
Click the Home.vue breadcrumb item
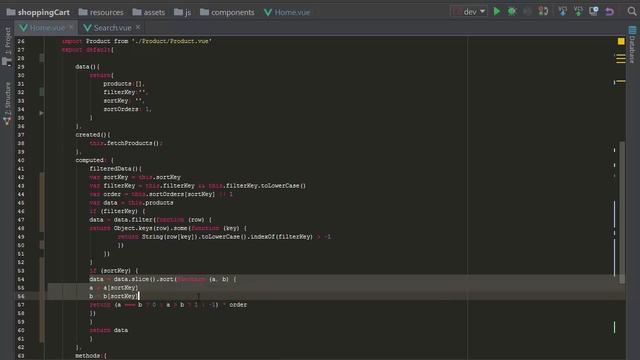287,12
